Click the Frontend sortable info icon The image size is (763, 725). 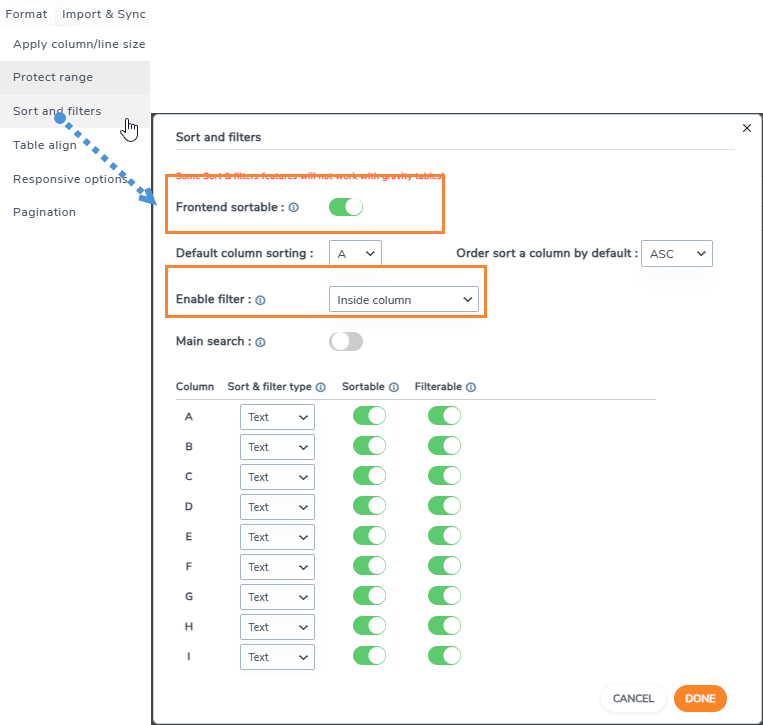click(x=293, y=207)
